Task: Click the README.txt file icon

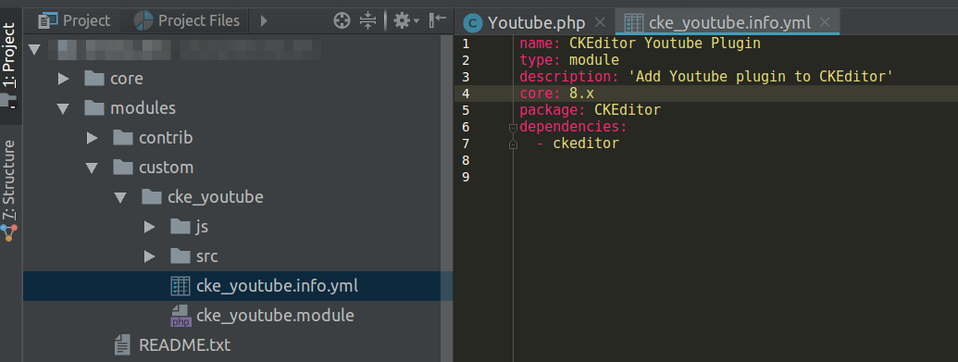Action: pyautogui.click(x=122, y=345)
